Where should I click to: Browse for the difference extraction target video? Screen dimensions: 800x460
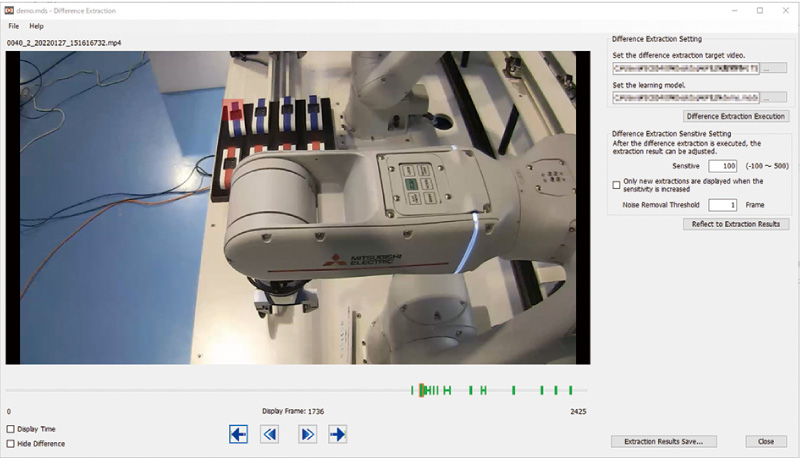click(775, 68)
